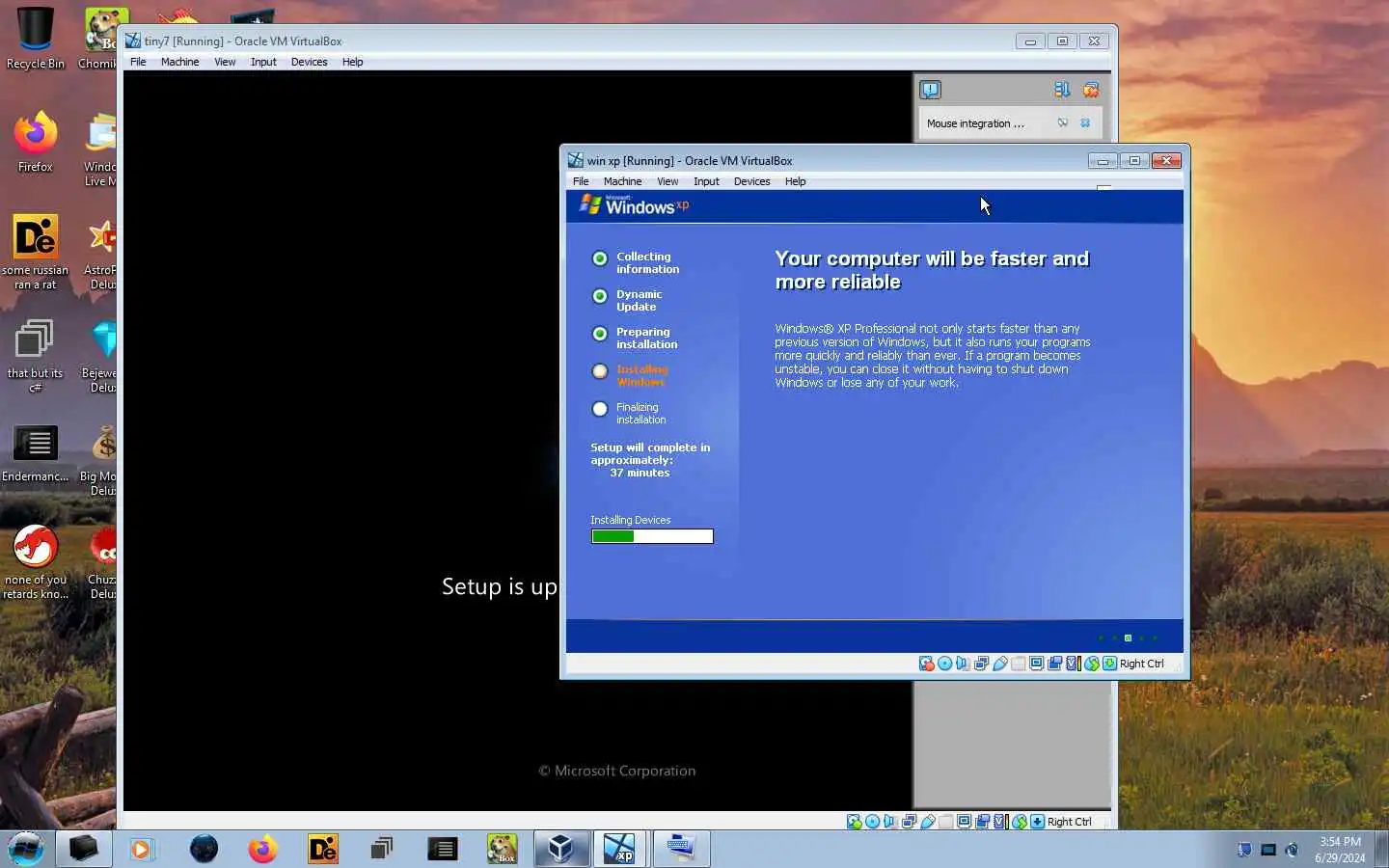Click the Windows XP logo in setup
Image resolution: width=1389 pixels, height=868 pixels.
click(x=634, y=205)
